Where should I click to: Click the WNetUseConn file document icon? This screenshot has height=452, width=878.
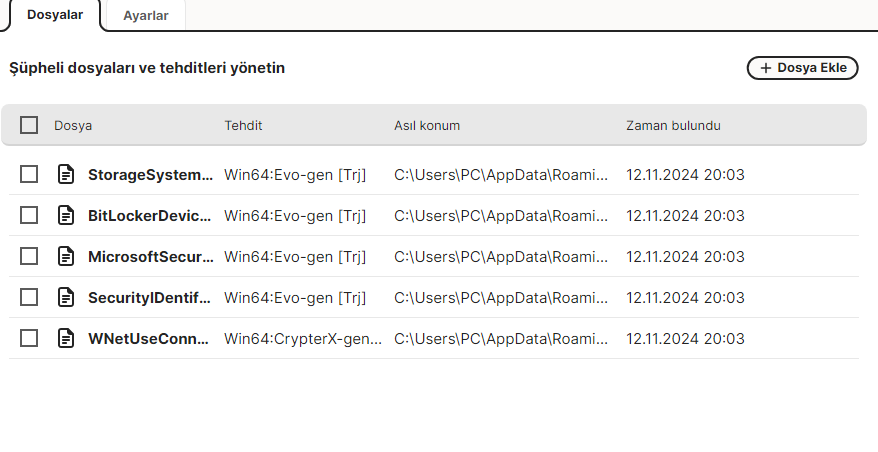coord(66,338)
